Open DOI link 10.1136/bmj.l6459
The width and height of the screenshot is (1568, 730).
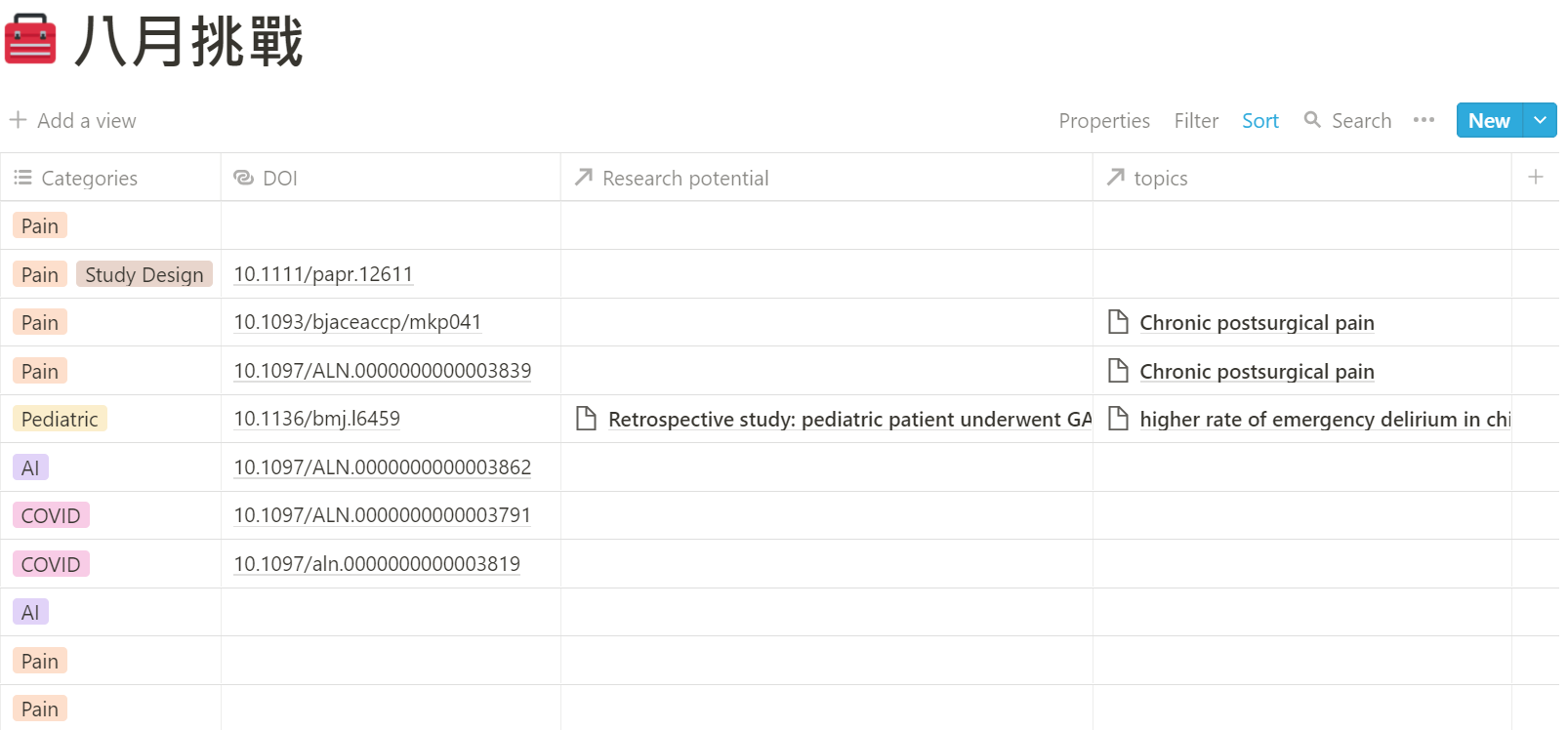[x=317, y=419]
